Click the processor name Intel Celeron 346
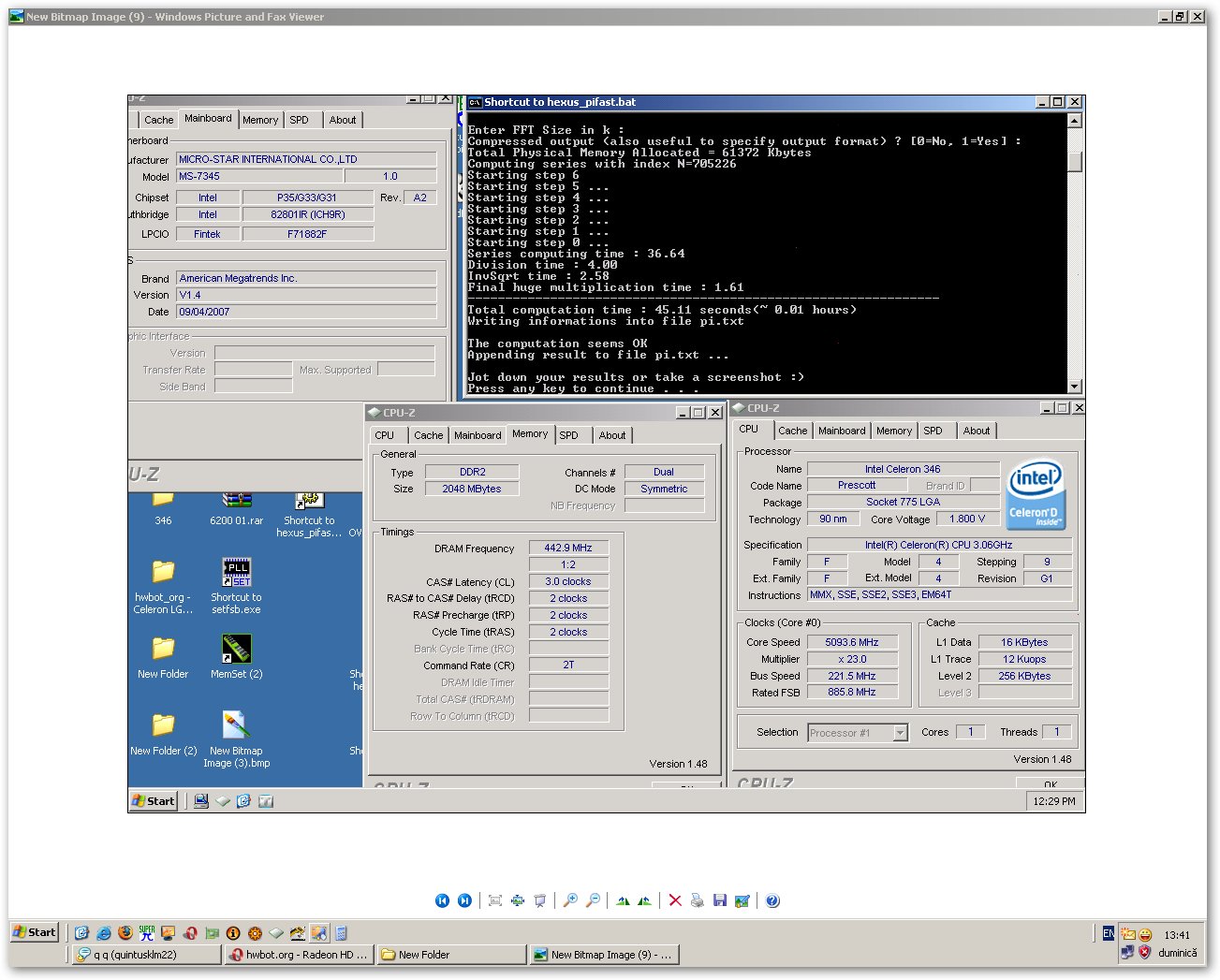The height and width of the screenshot is (980, 1220). 903,469
